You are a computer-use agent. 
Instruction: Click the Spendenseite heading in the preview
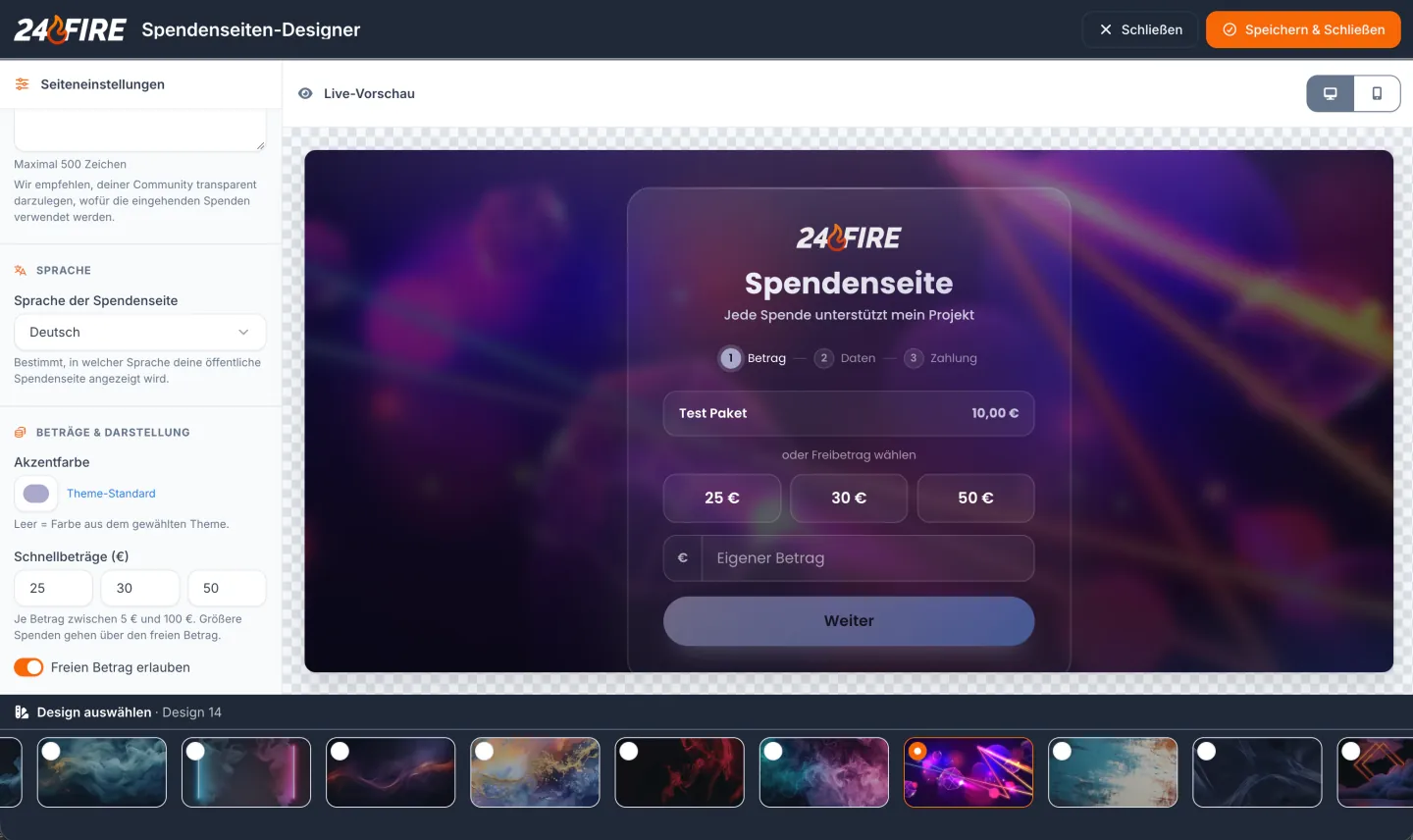pyautogui.click(x=849, y=284)
